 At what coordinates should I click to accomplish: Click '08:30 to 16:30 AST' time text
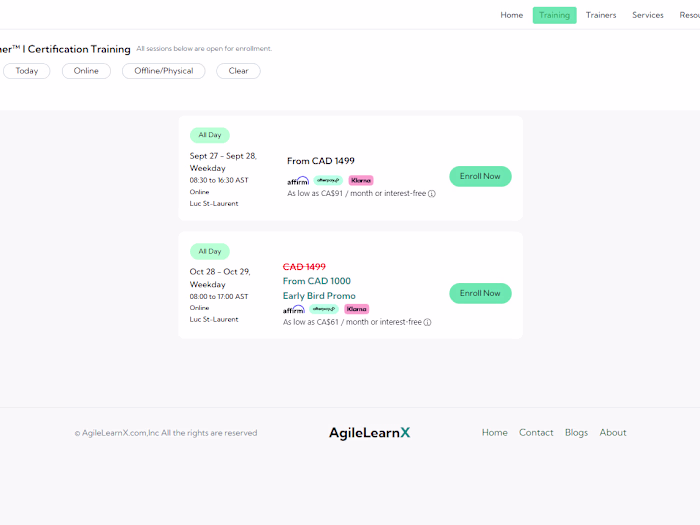(x=219, y=180)
